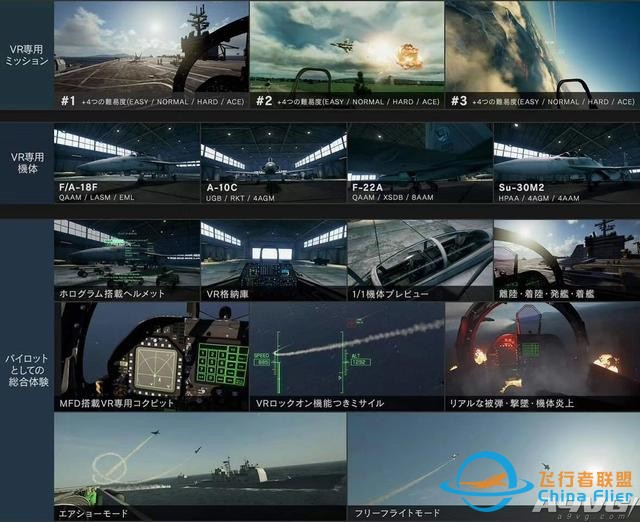640x522 pixels.
Task: Click the MFD搭載VR専用コクピット caption
Action: point(117,403)
